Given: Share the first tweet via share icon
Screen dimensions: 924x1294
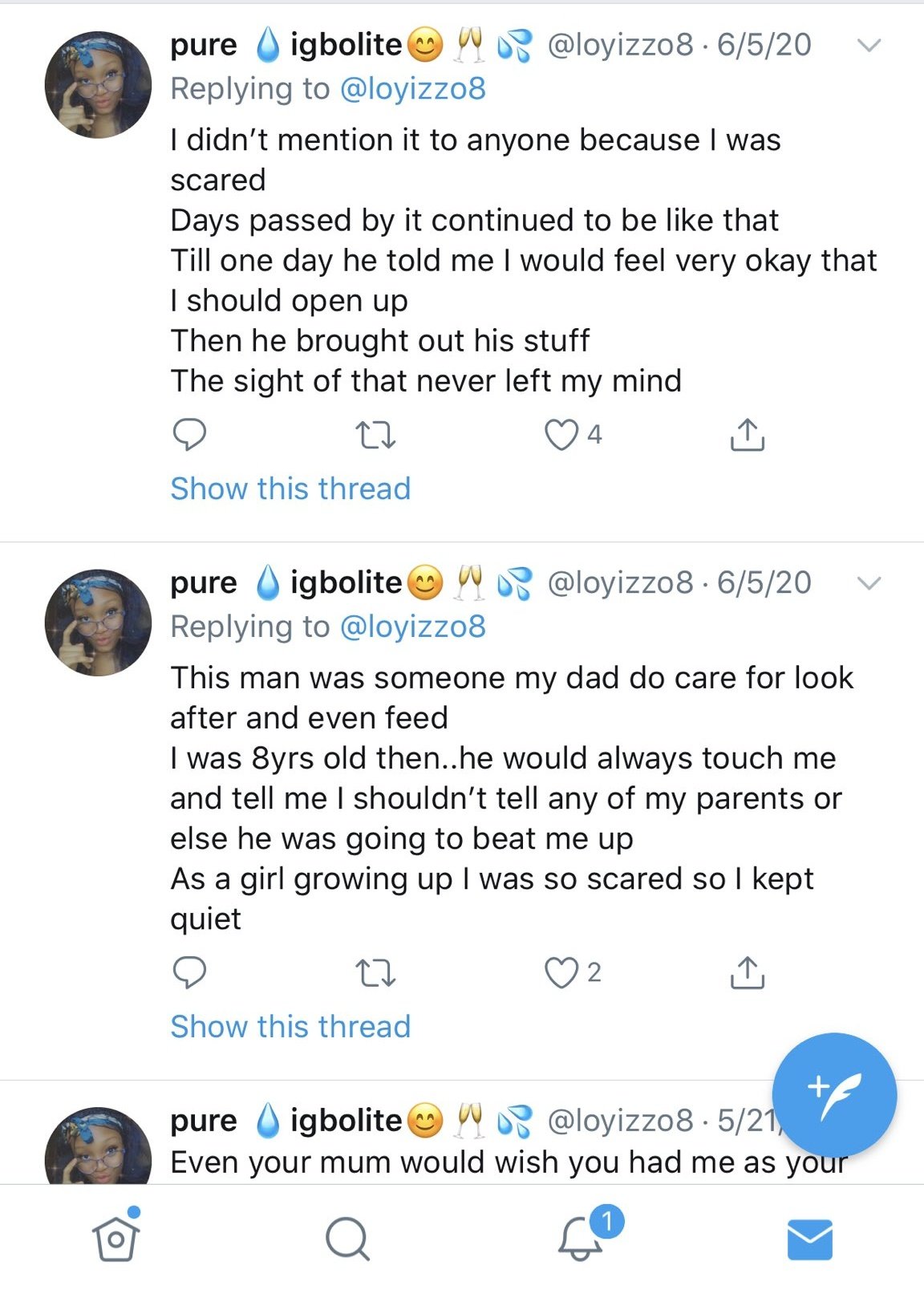Looking at the screenshot, I should (x=747, y=435).
